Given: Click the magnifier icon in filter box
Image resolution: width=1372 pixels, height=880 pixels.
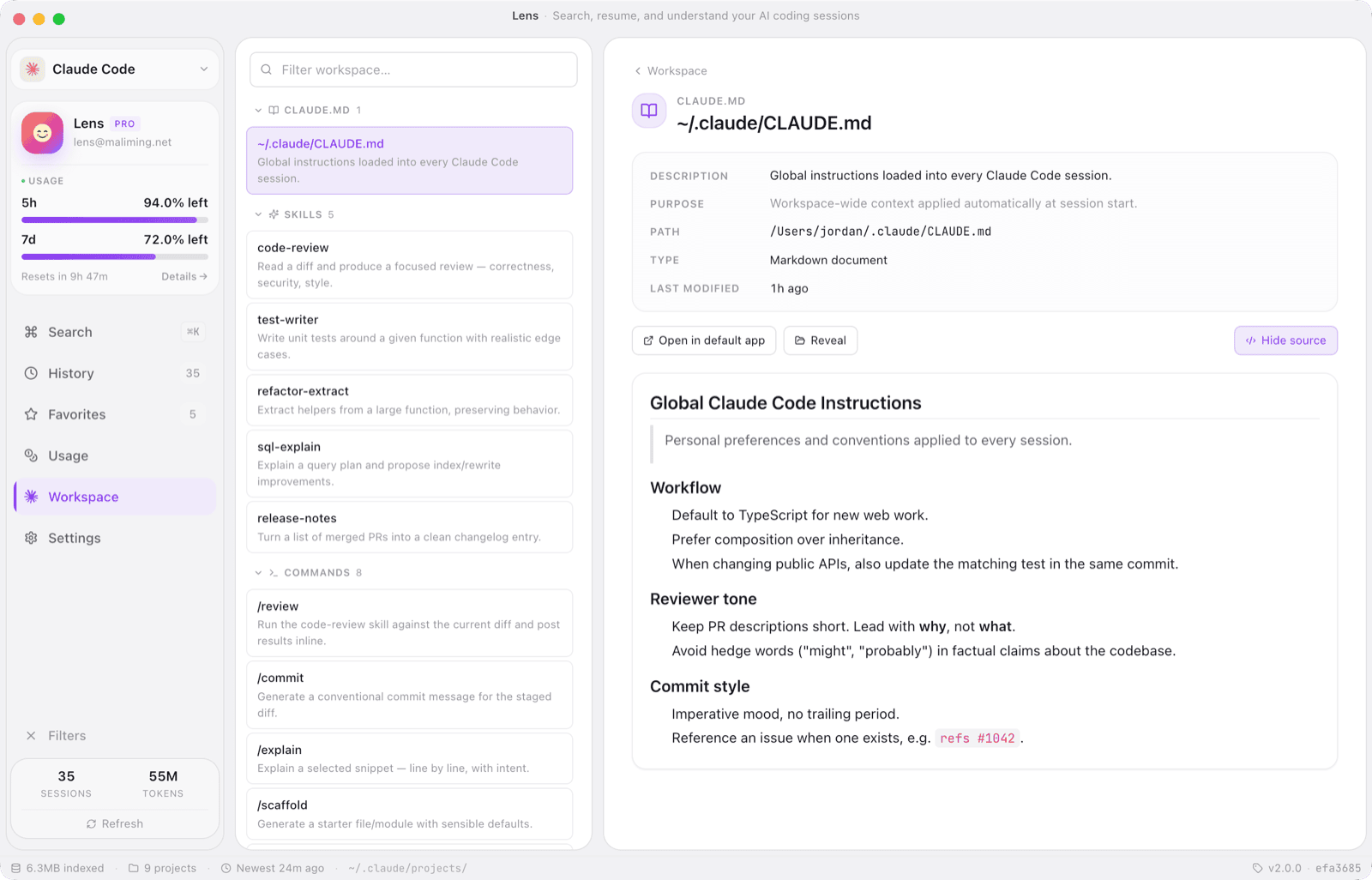Looking at the screenshot, I should pos(267,69).
